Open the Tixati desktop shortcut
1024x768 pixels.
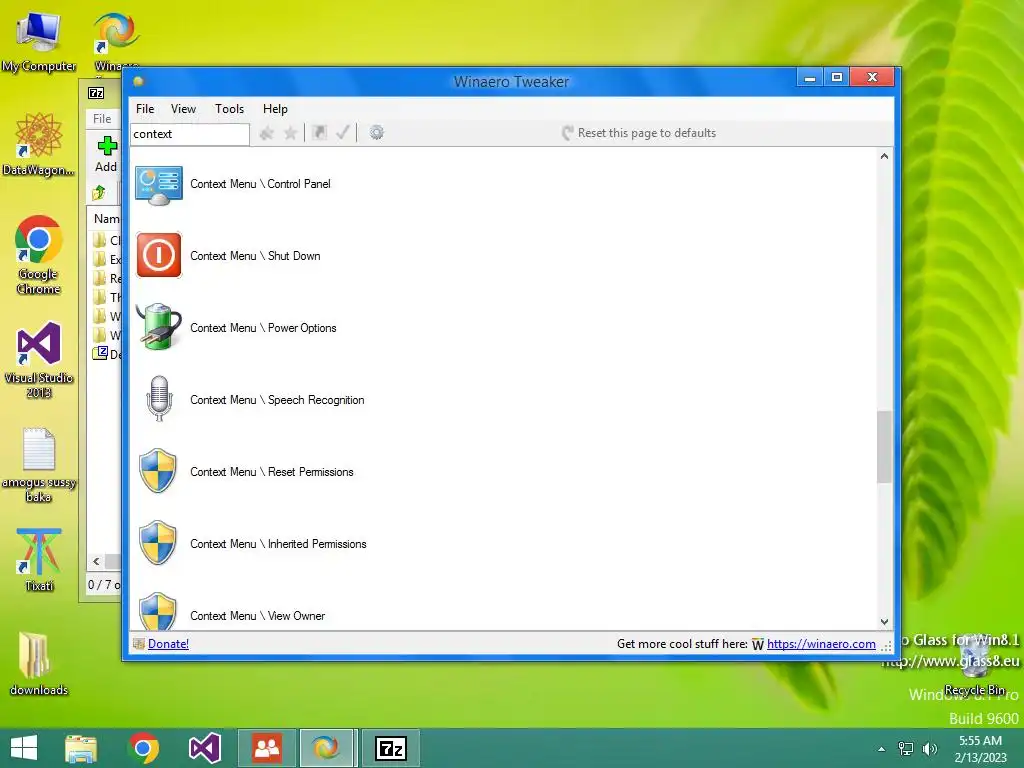tap(39, 560)
